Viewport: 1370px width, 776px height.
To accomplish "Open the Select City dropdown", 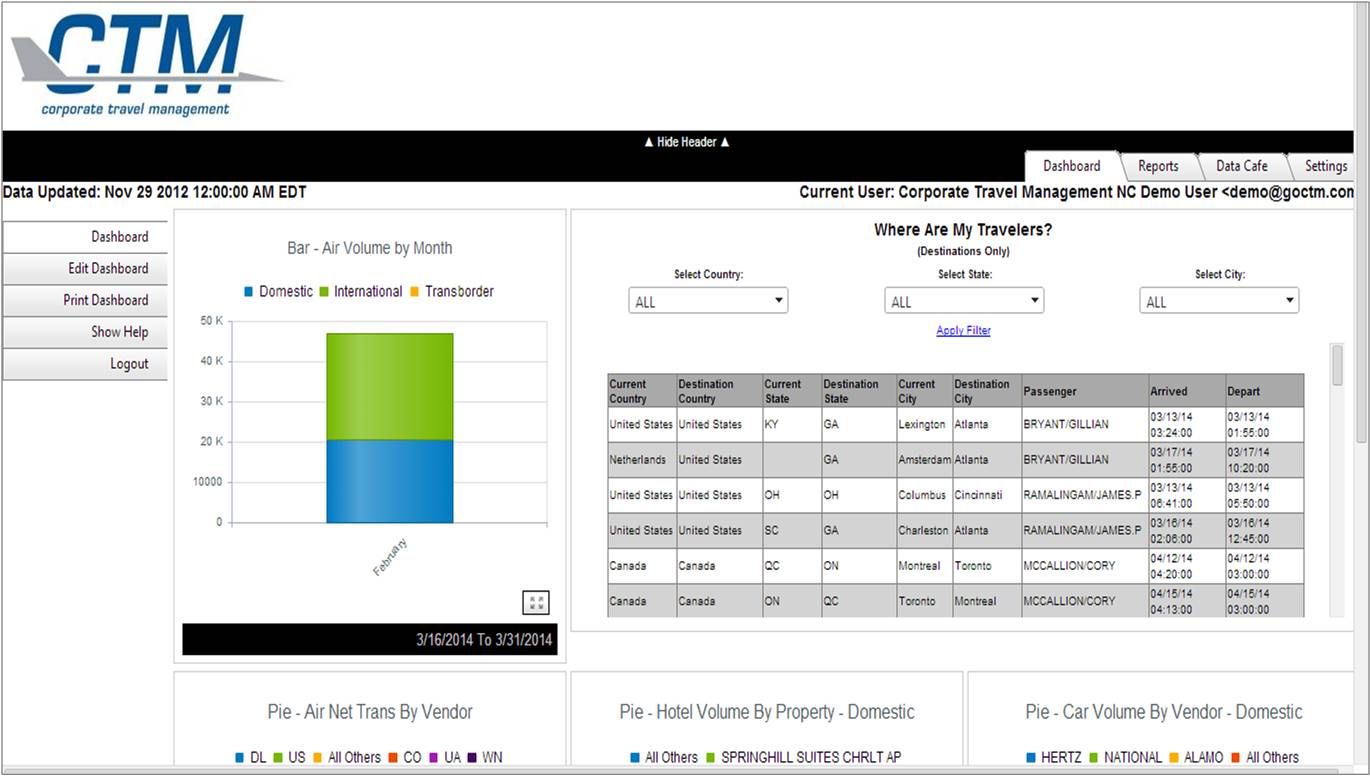I will (x=1219, y=301).
